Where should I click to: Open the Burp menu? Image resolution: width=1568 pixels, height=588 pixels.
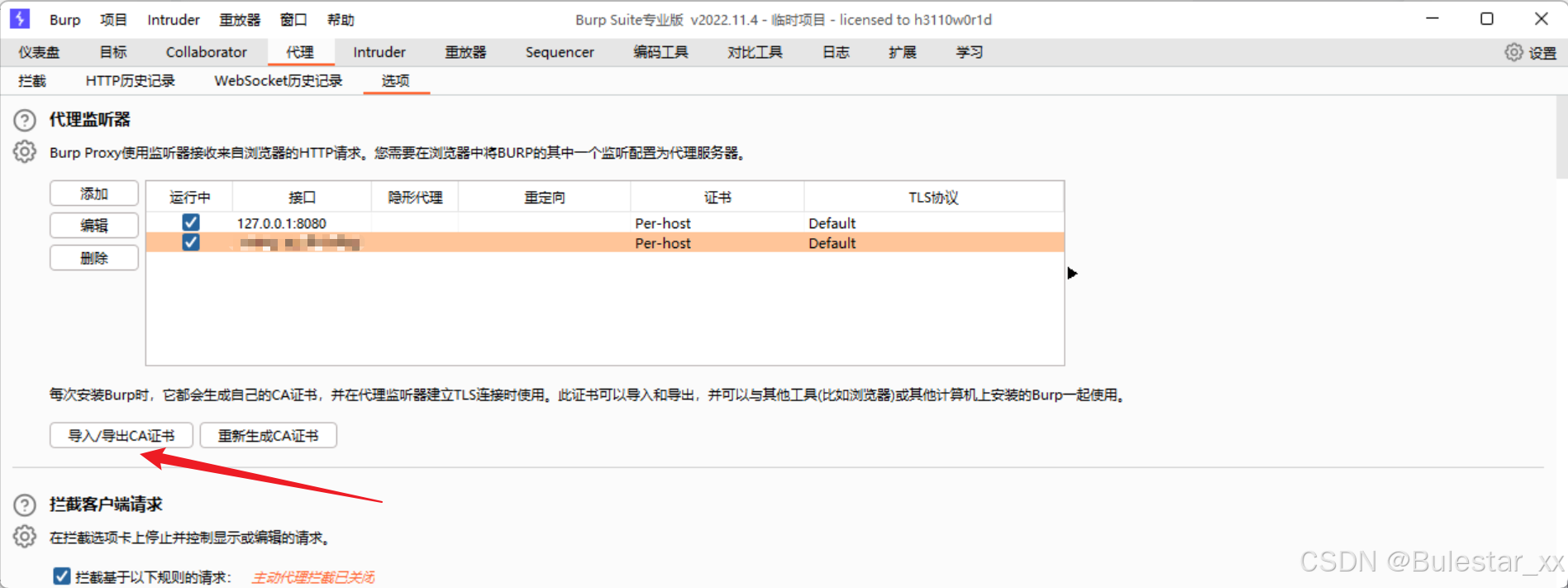(x=64, y=20)
